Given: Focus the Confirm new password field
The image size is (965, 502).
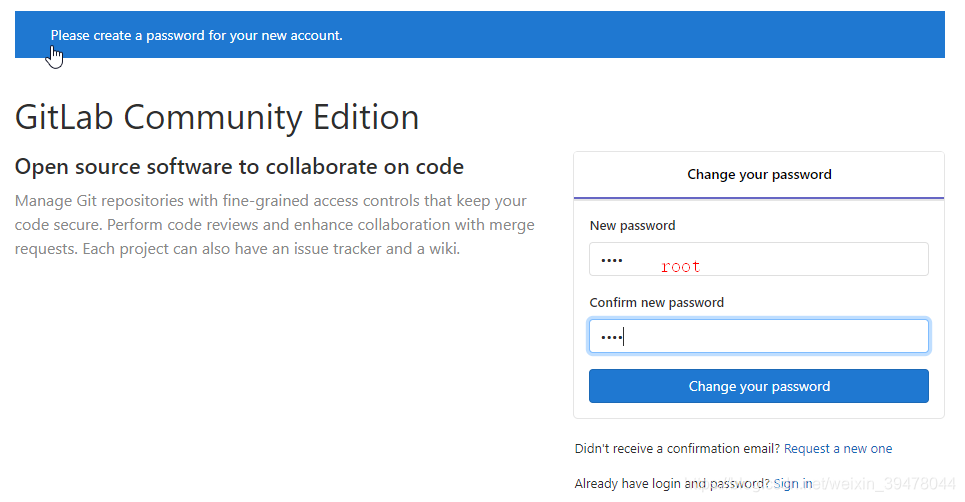Looking at the screenshot, I should point(758,336).
